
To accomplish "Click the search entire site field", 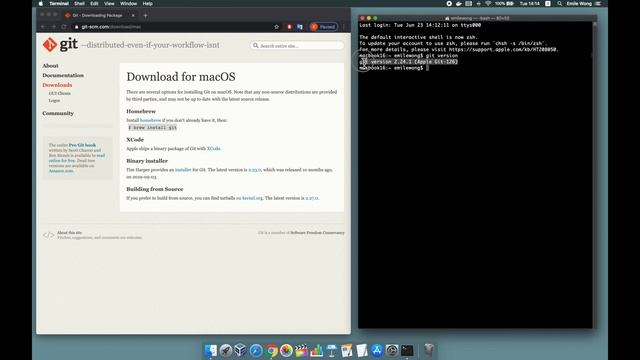I will [x=297, y=46].
